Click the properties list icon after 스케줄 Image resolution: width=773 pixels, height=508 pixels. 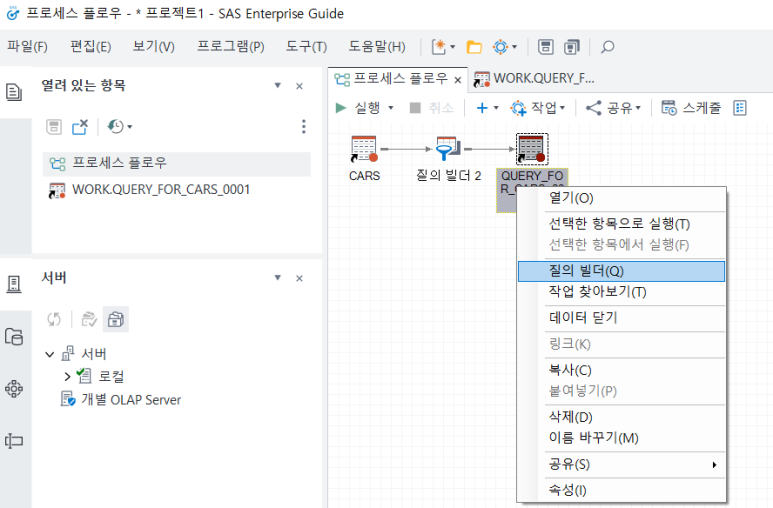tap(740, 108)
